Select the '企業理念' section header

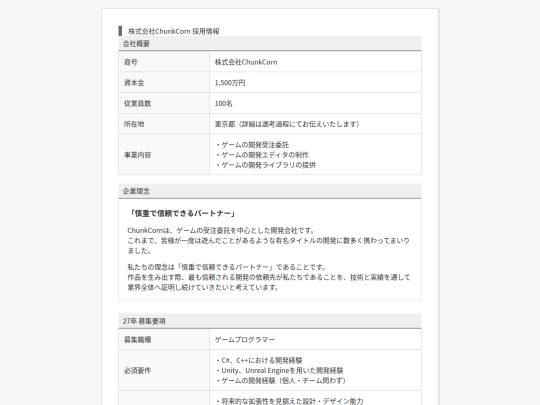tap(270, 191)
